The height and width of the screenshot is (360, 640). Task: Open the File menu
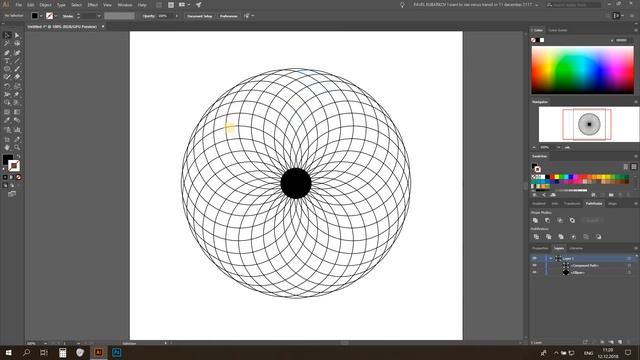(x=18, y=5)
